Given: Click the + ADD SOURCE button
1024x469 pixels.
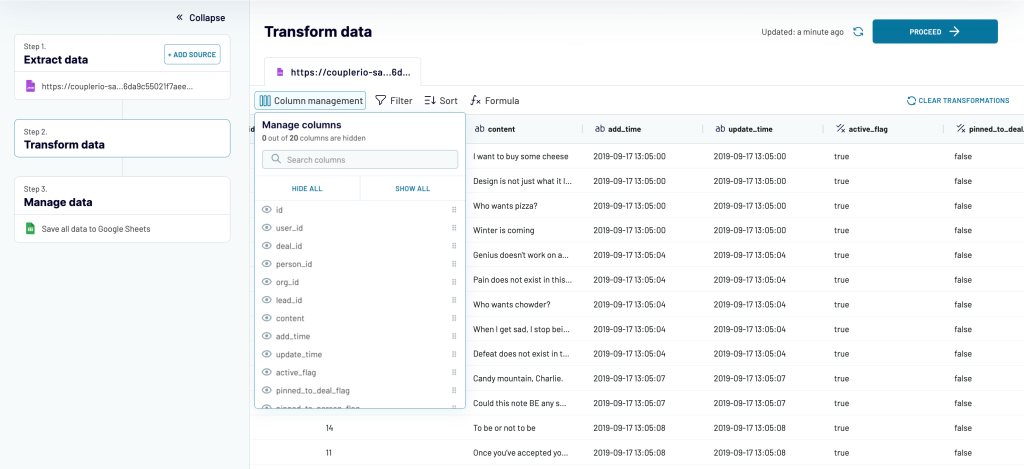Looking at the screenshot, I should click(x=192, y=54).
